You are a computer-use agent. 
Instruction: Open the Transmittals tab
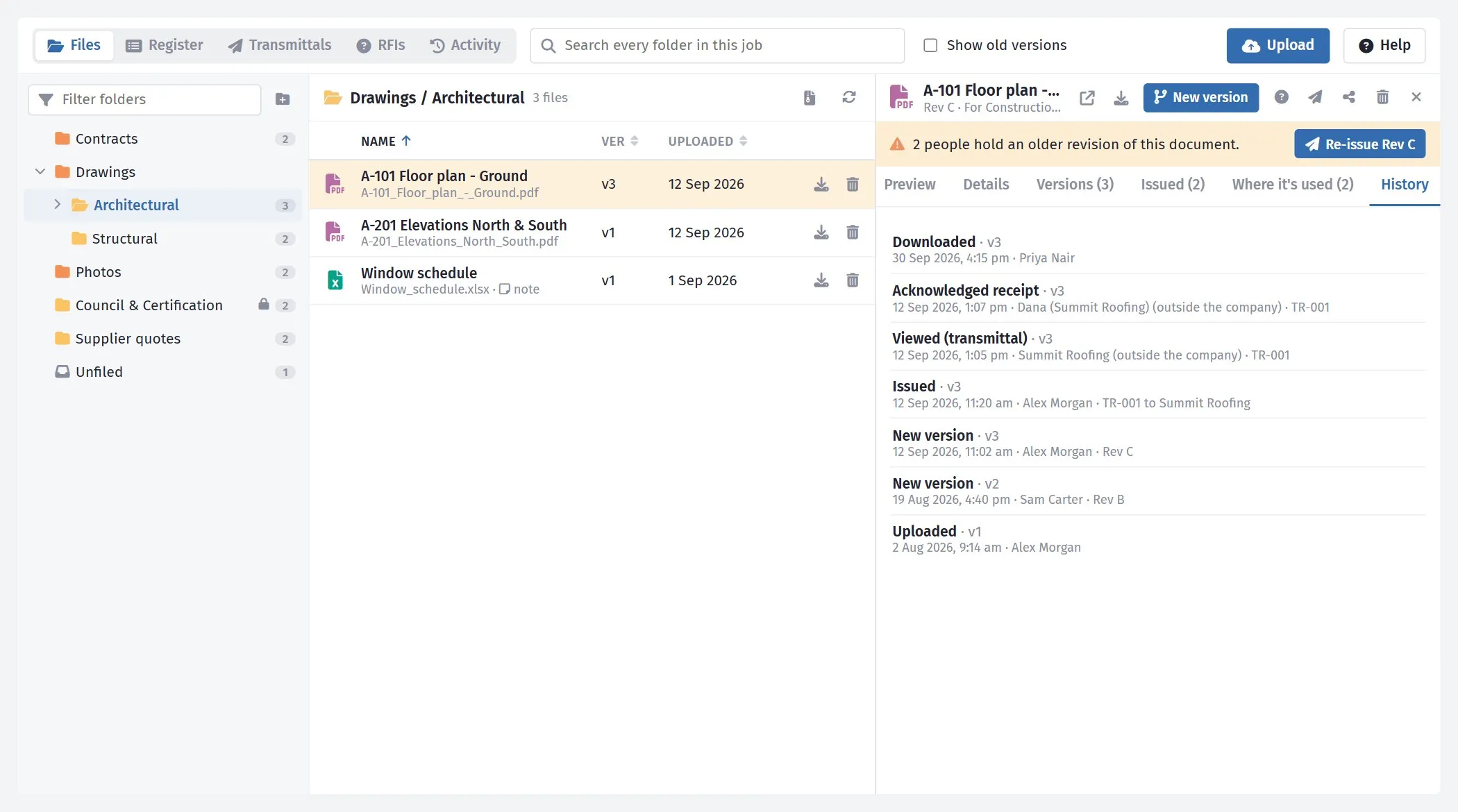point(280,45)
